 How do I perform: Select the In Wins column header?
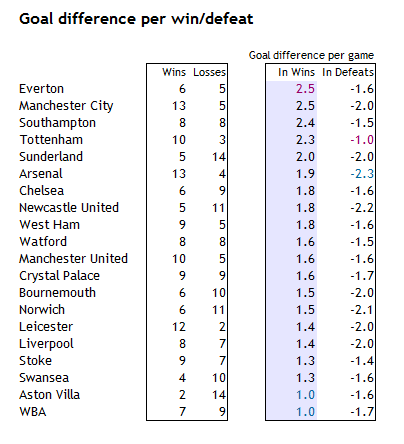(296, 72)
